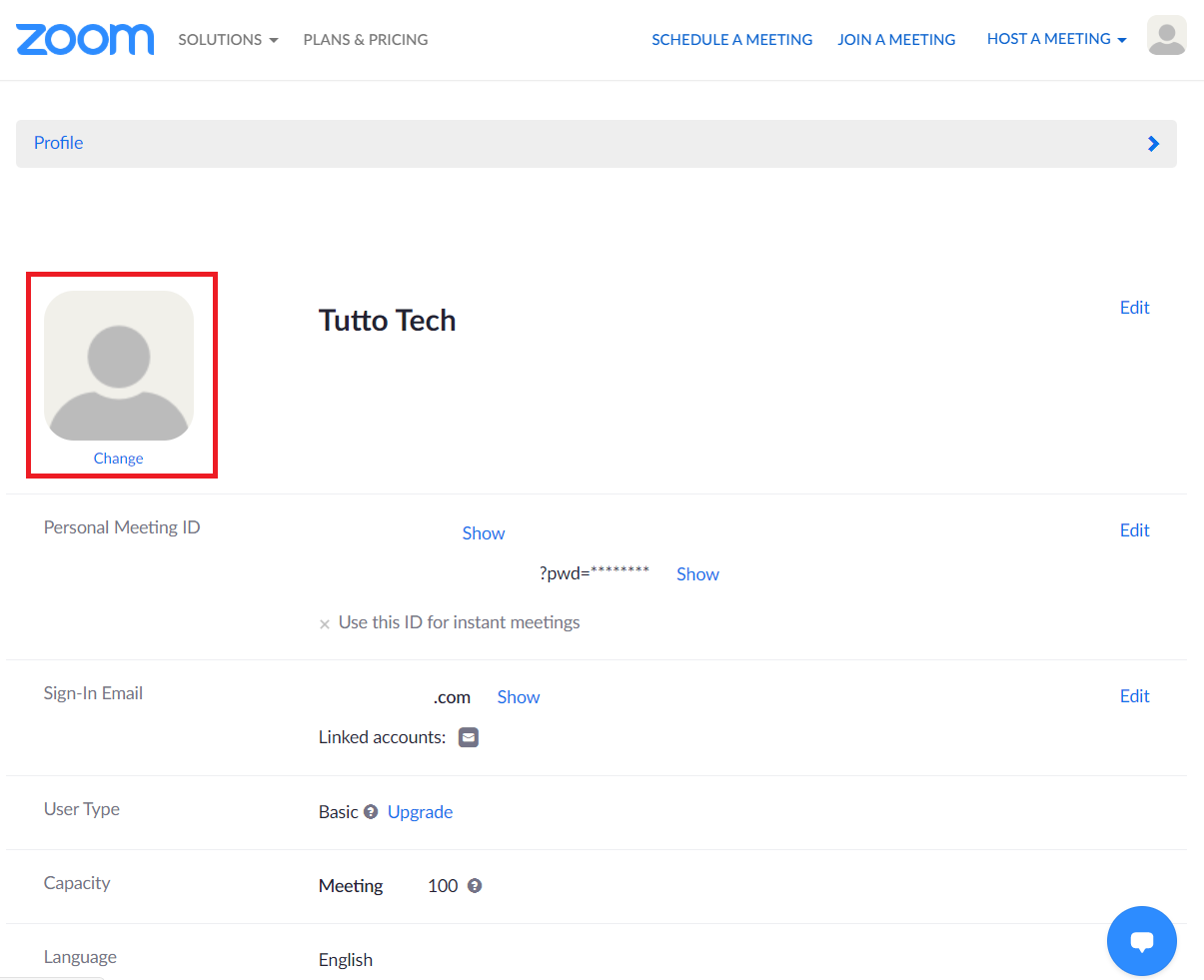
Task: Click the linked accounts email icon
Action: pos(469,737)
